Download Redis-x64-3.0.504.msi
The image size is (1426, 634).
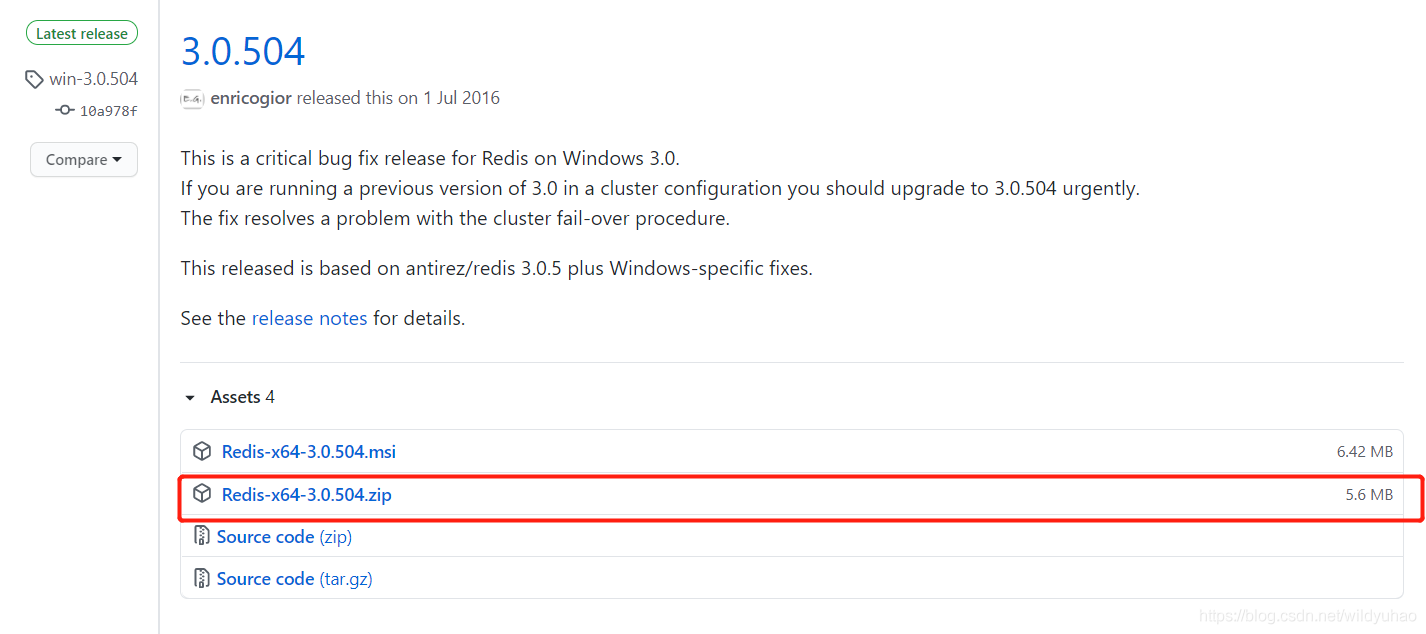308,452
